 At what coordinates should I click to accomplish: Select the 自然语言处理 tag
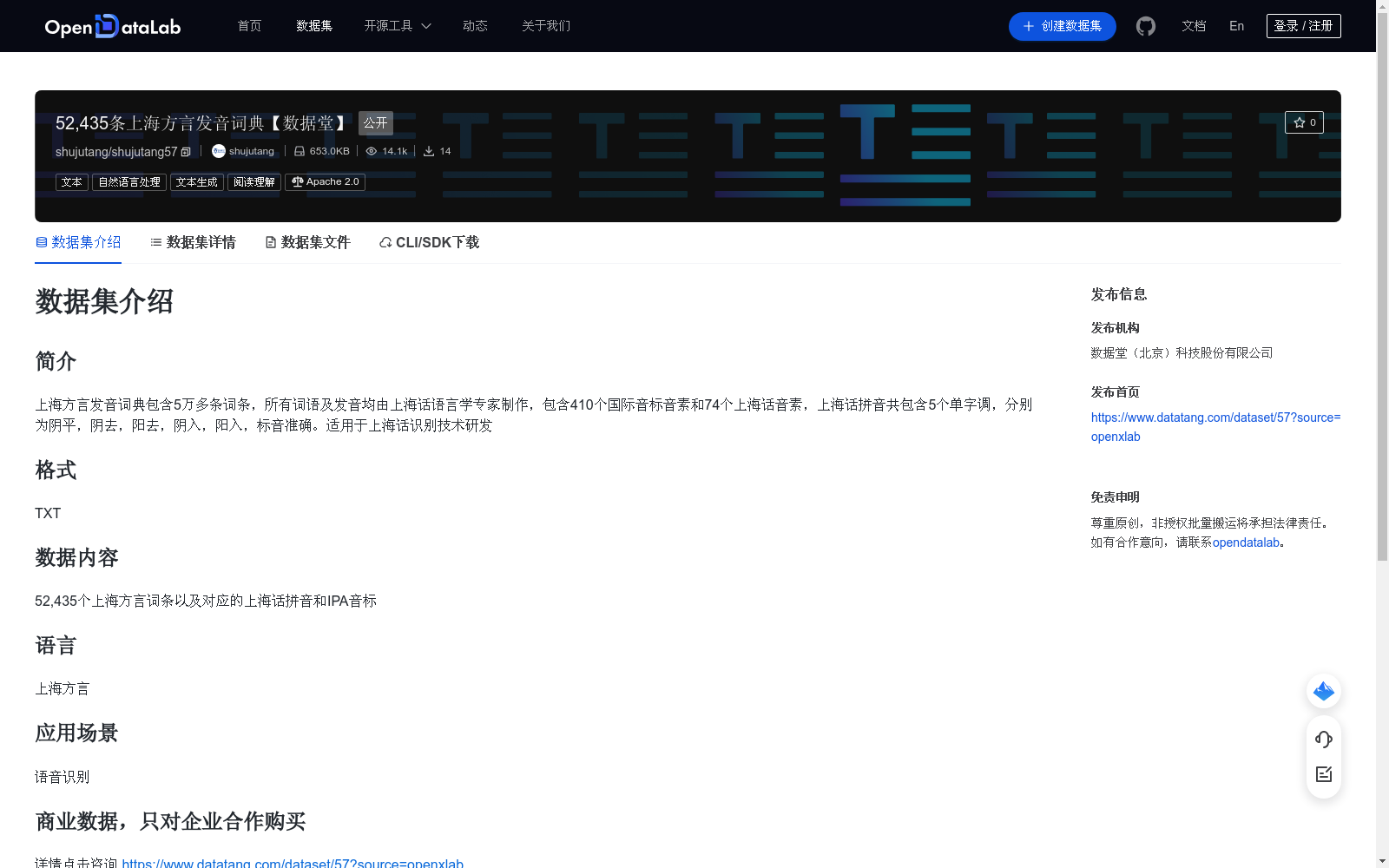click(x=128, y=181)
